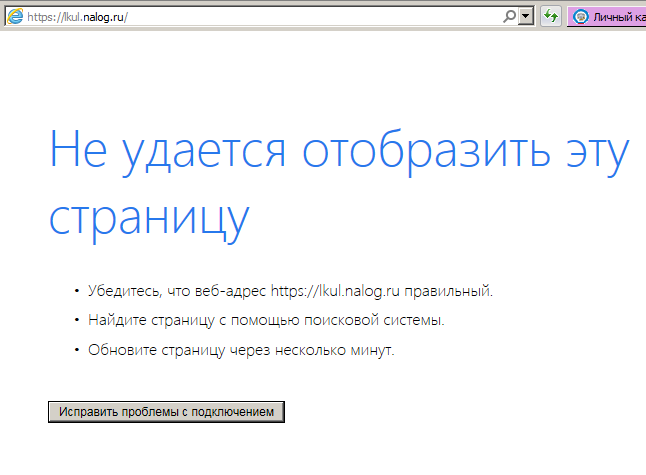Focus the address bar with lkul.nalog.ru URL

pyautogui.click(x=300, y=17)
